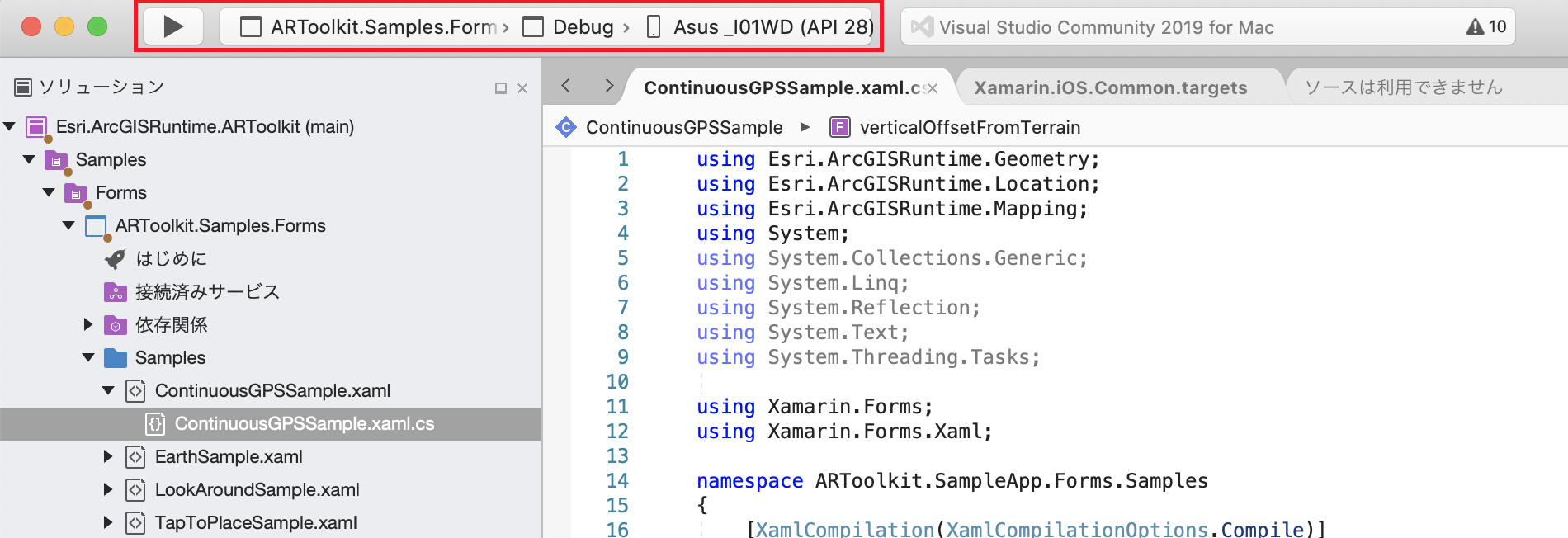
Task: Click the ContinuousGPSSample.xaml.cs file icon
Action: tap(155, 423)
